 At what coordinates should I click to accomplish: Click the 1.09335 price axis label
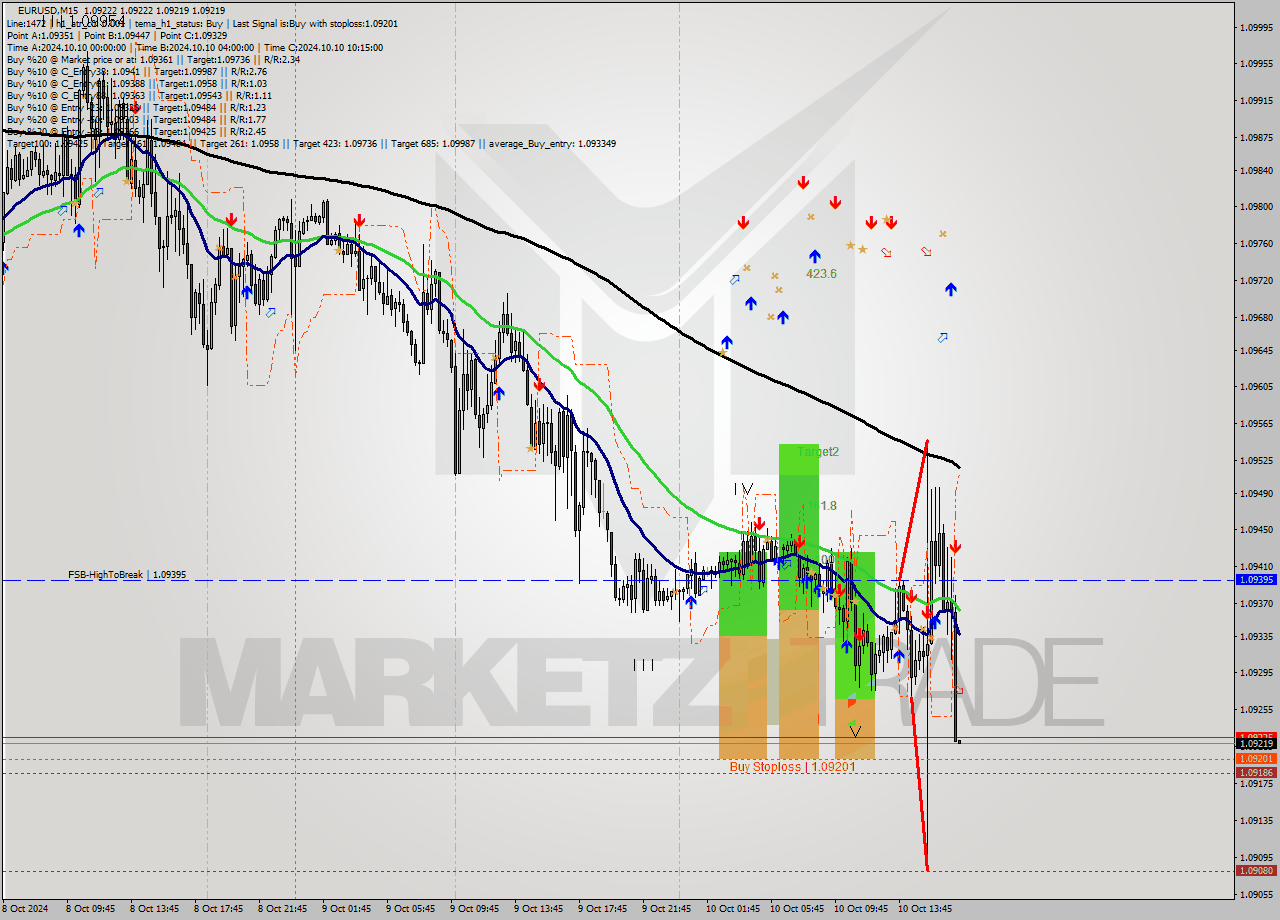coord(1256,637)
